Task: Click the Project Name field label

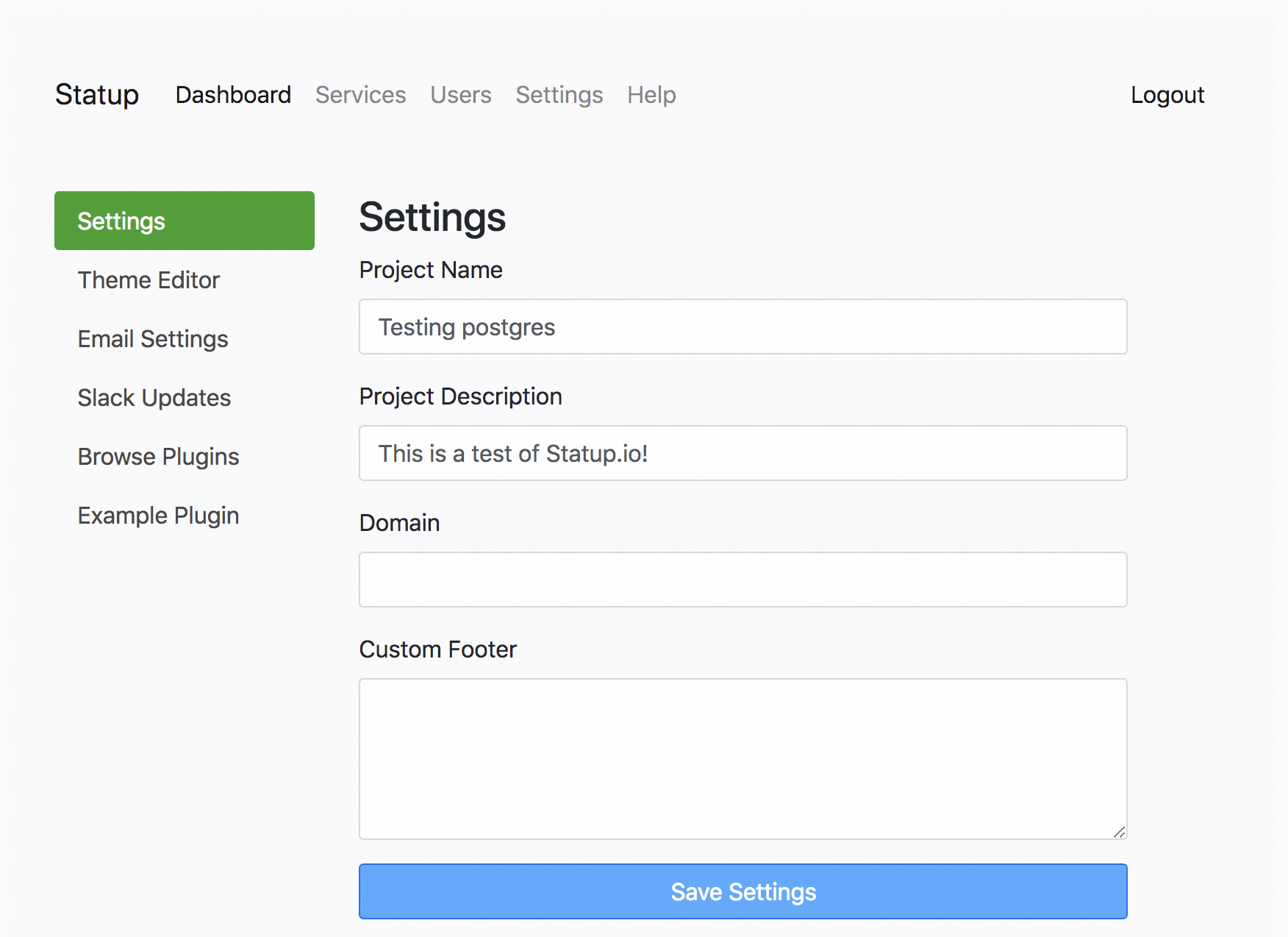Action: [x=431, y=270]
